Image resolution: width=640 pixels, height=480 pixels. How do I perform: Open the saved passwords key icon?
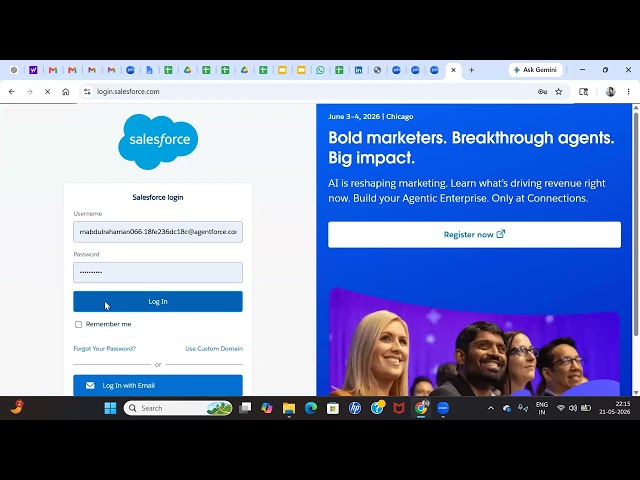542,92
